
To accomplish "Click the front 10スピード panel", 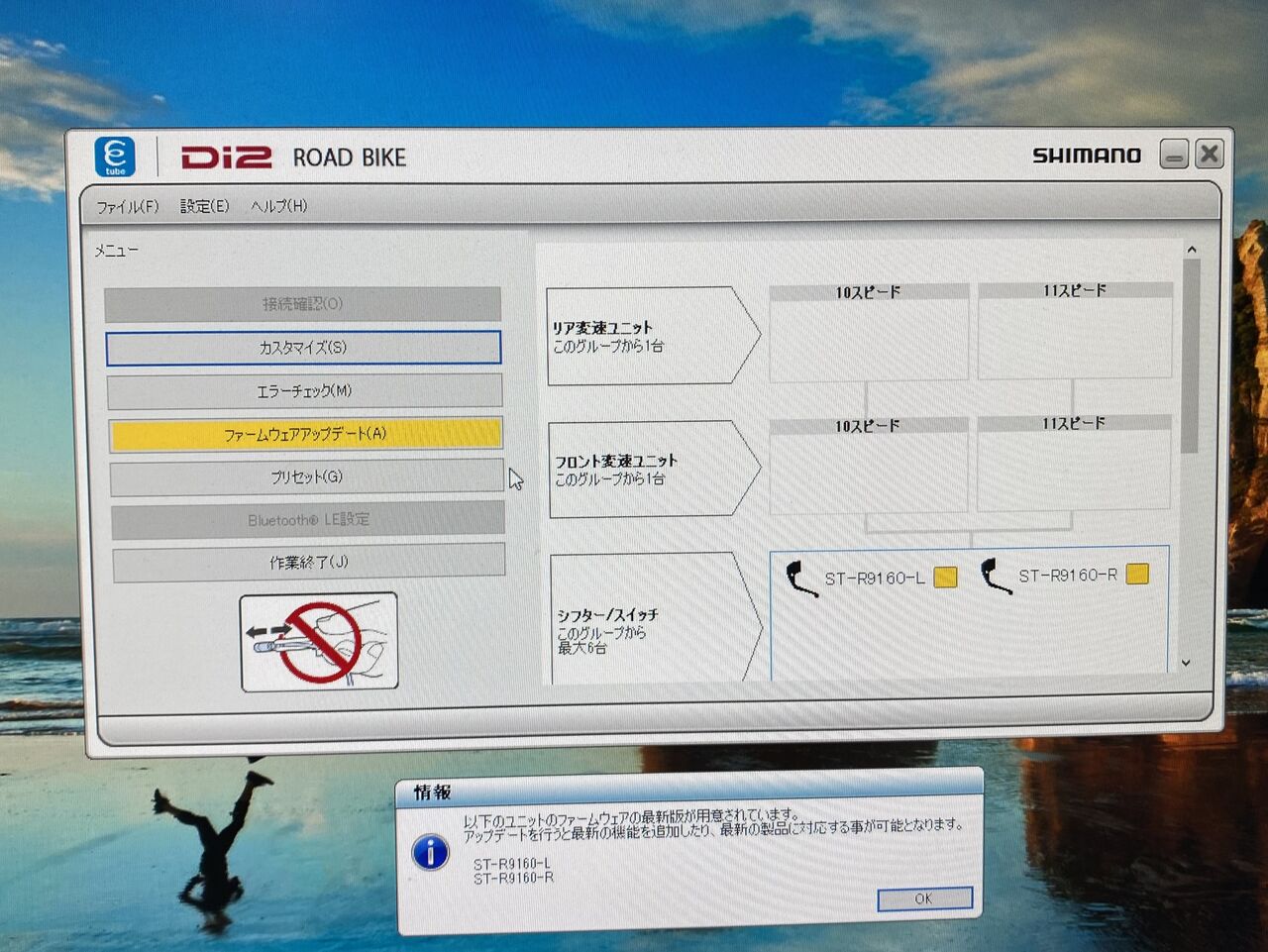I will click(x=869, y=465).
